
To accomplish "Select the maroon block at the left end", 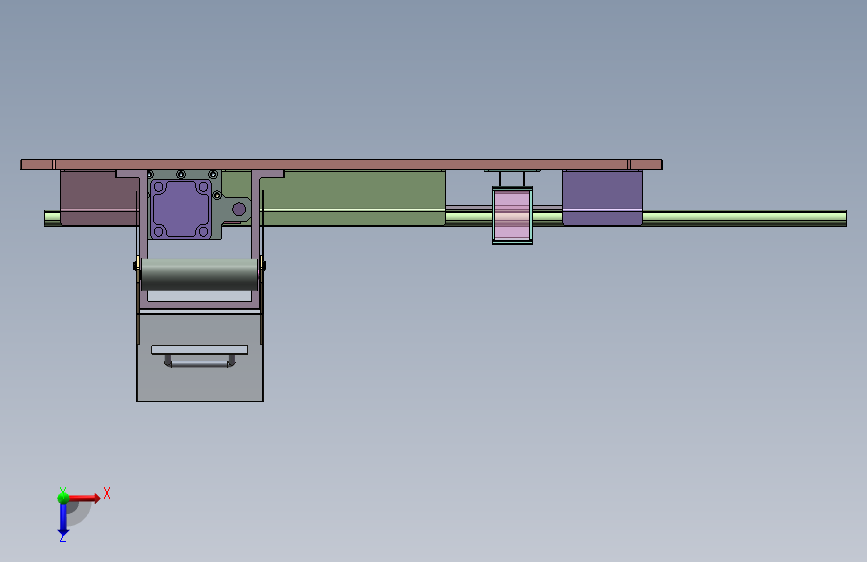I will (x=99, y=197).
